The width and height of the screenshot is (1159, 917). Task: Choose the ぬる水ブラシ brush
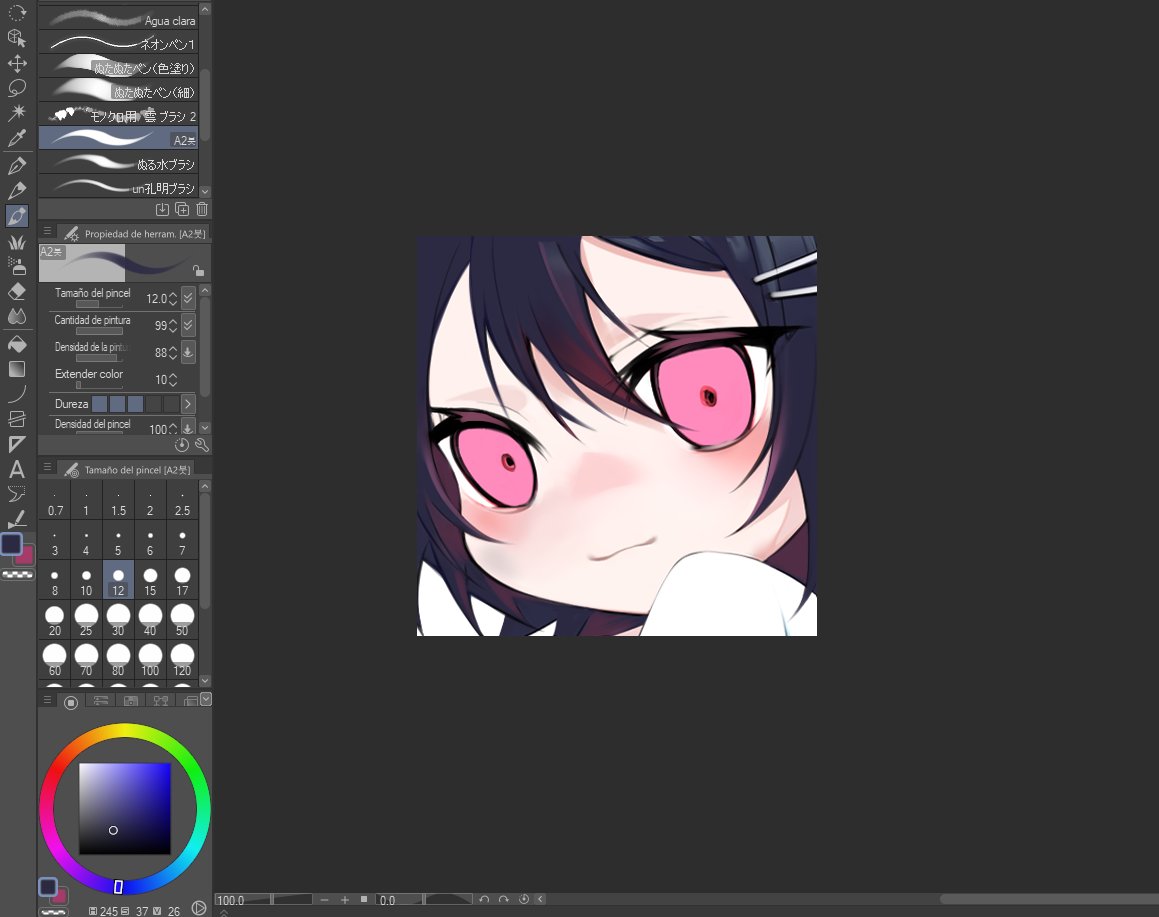click(118, 163)
